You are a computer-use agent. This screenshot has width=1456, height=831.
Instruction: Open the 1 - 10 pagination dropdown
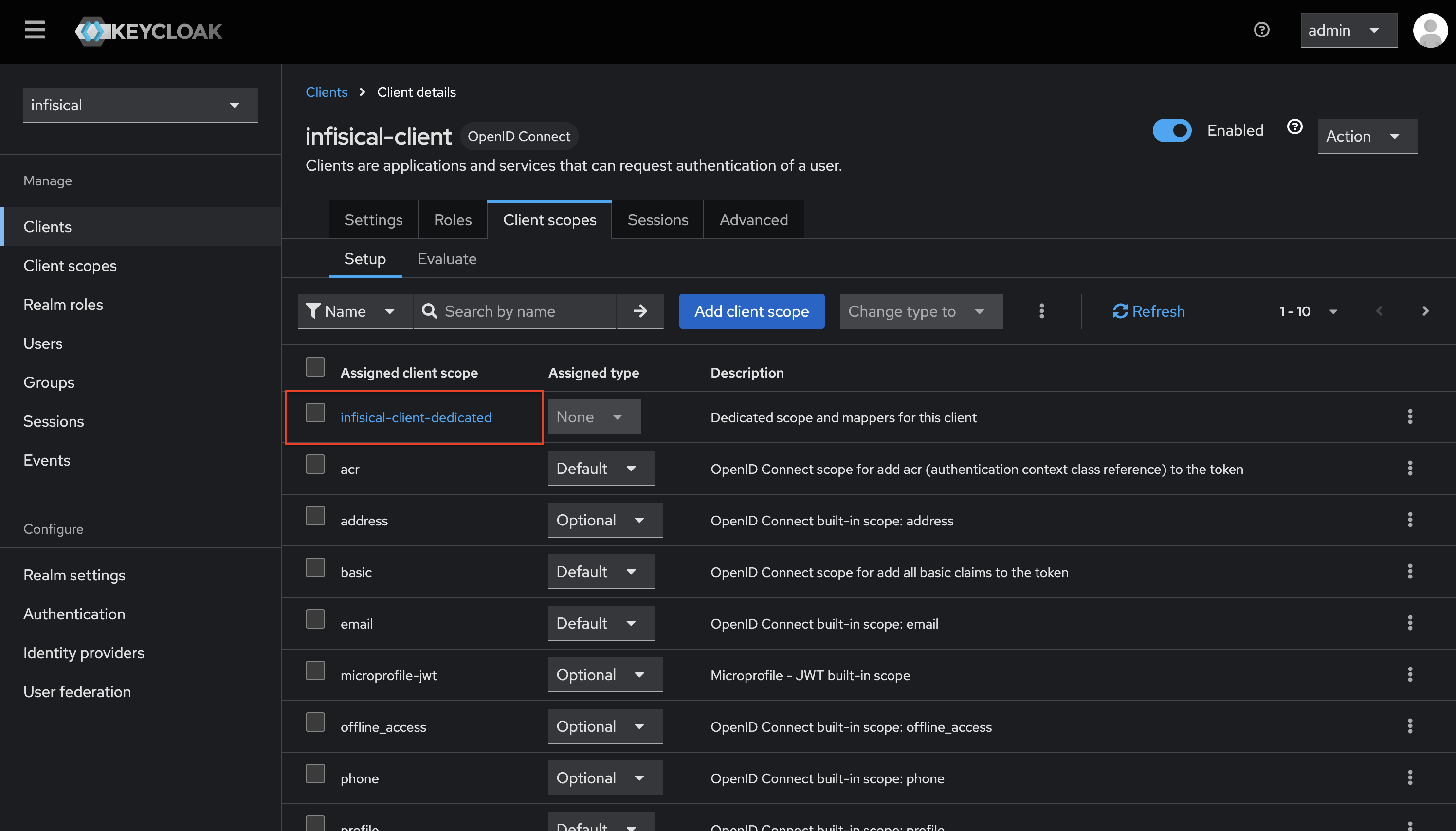coord(1308,311)
